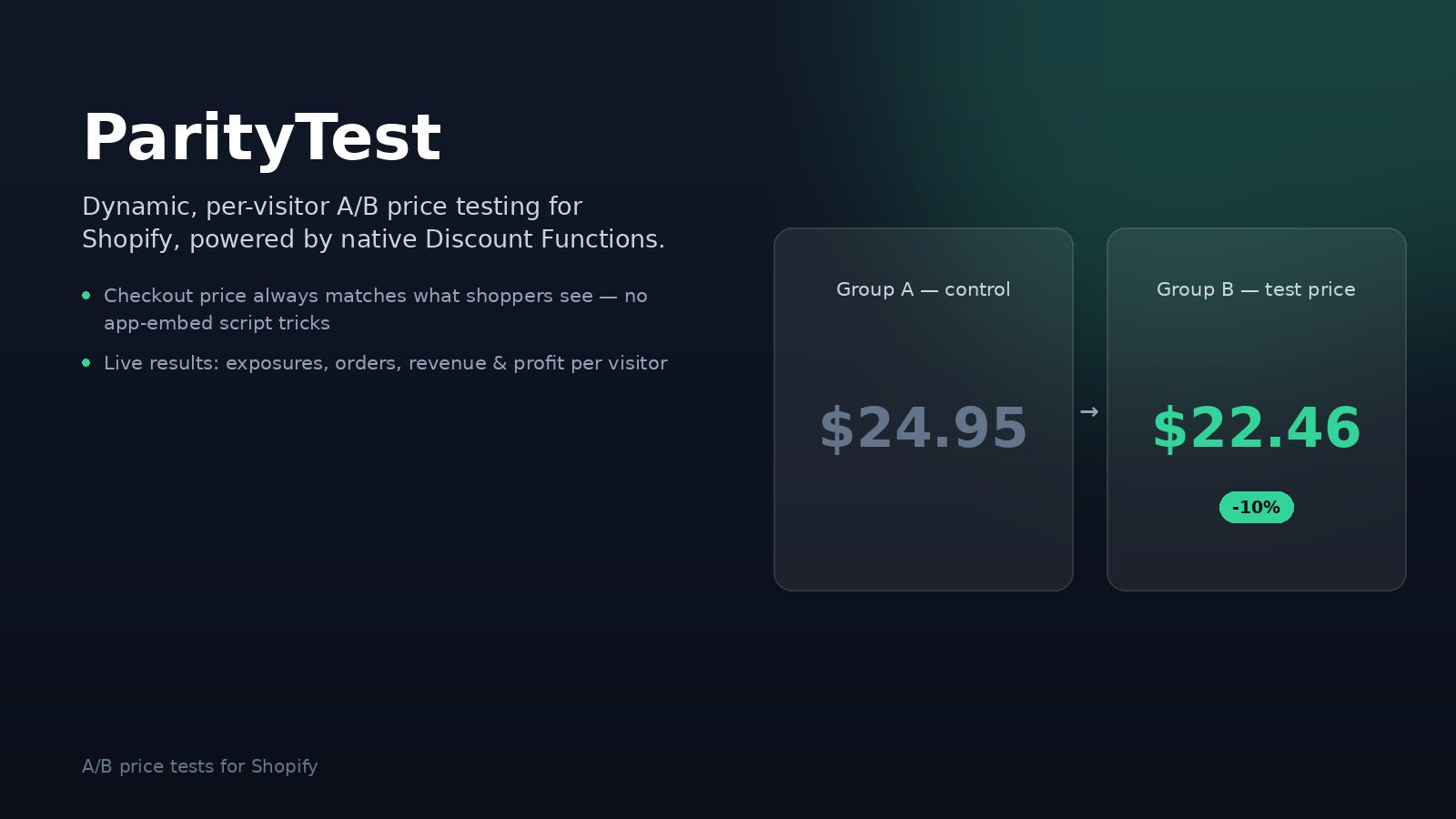Click the $22.46 test price
Viewport: 1456px width, 819px height.
pos(1257,428)
